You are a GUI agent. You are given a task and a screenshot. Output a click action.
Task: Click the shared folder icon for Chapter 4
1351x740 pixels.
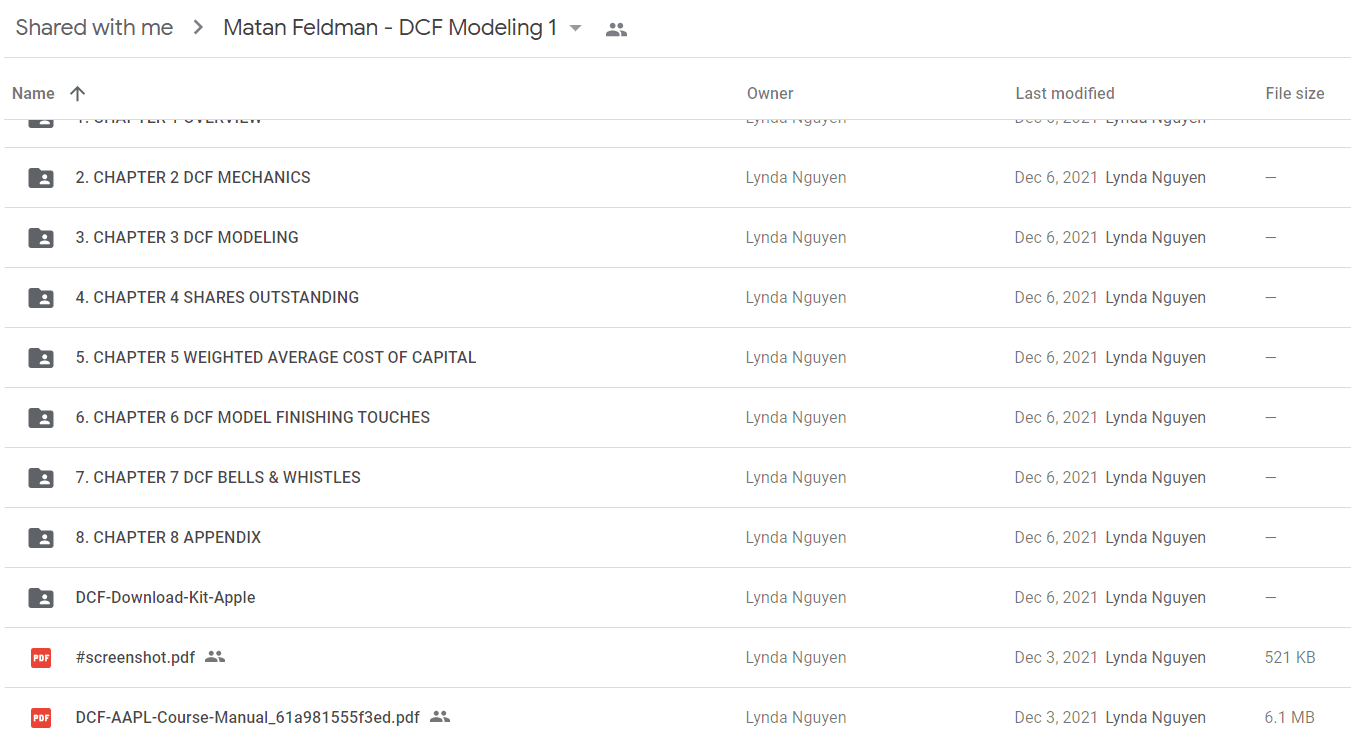[41, 298]
